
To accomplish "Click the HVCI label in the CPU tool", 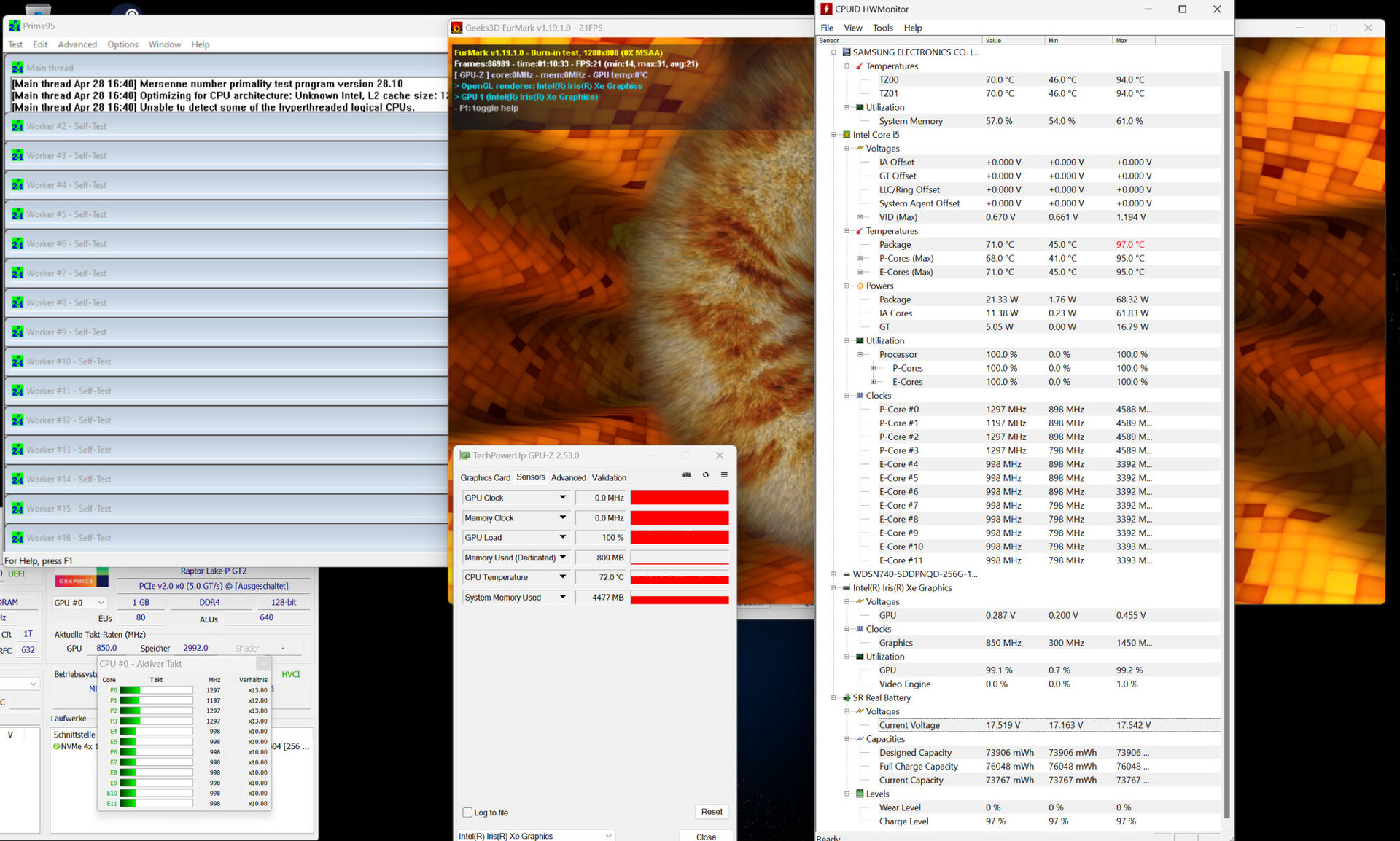I will 290,674.
